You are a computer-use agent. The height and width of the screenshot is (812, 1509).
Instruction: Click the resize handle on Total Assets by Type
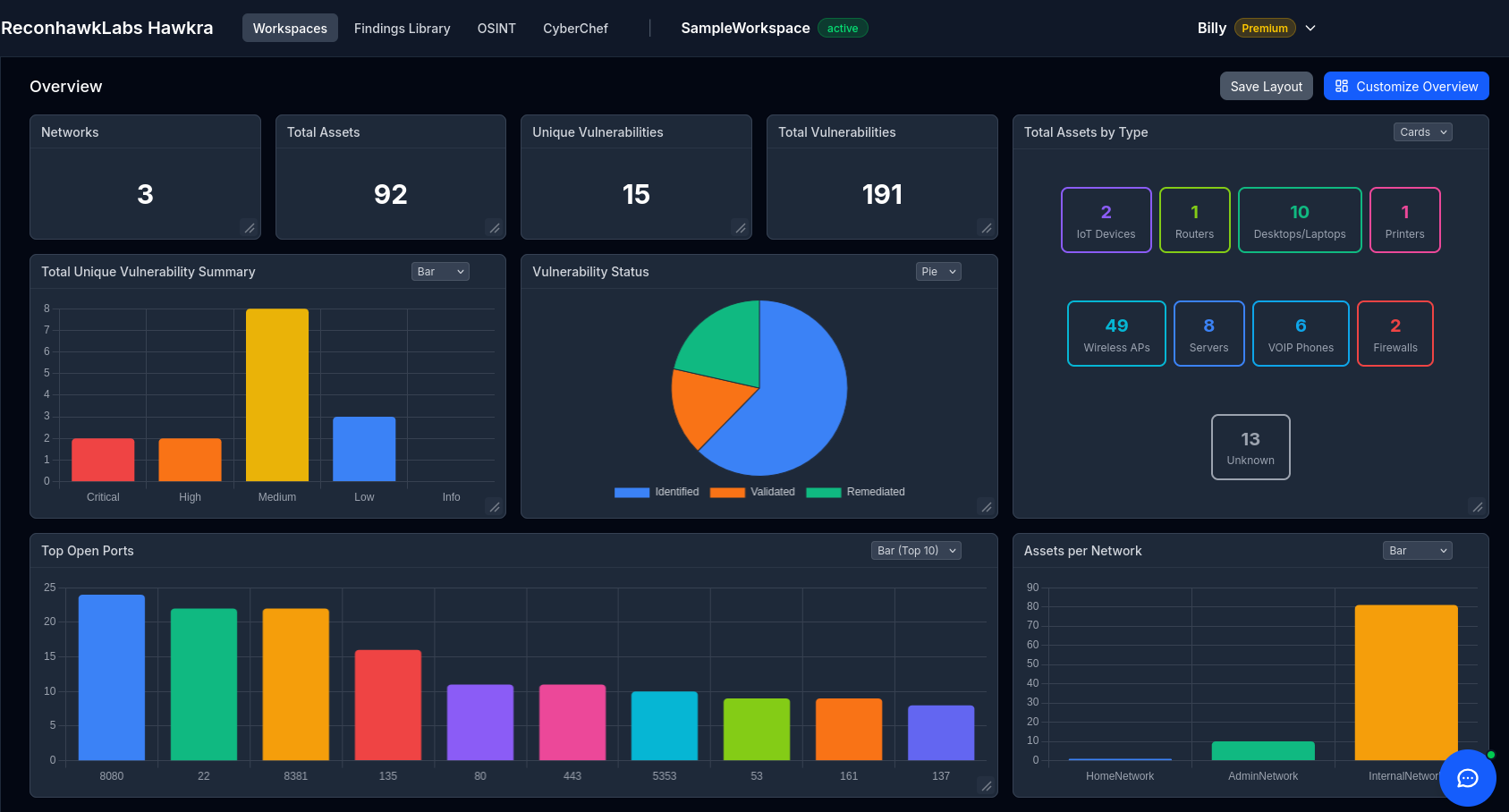(x=1477, y=507)
